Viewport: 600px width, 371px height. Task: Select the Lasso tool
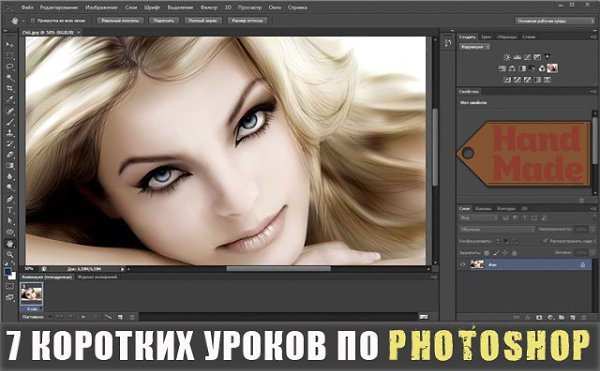tap(10, 67)
